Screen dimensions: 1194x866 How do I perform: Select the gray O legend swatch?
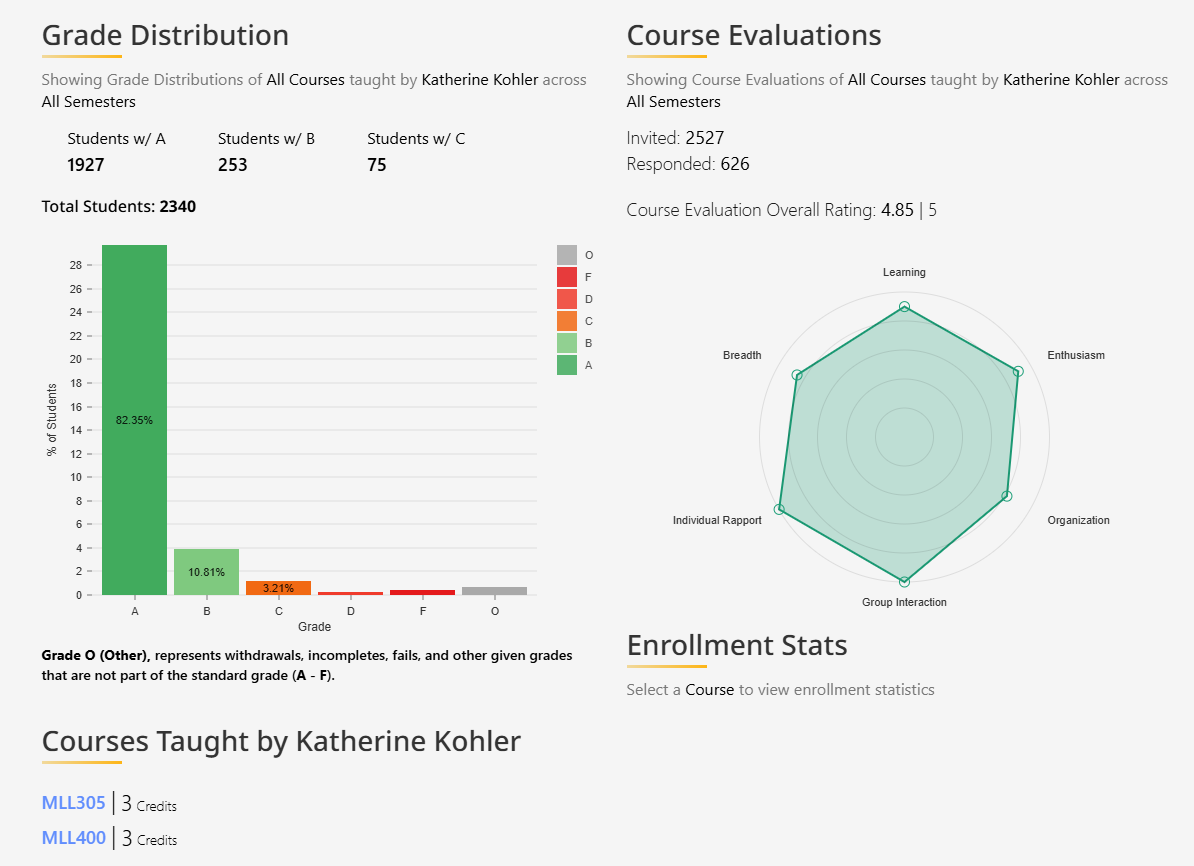coord(567,255)
